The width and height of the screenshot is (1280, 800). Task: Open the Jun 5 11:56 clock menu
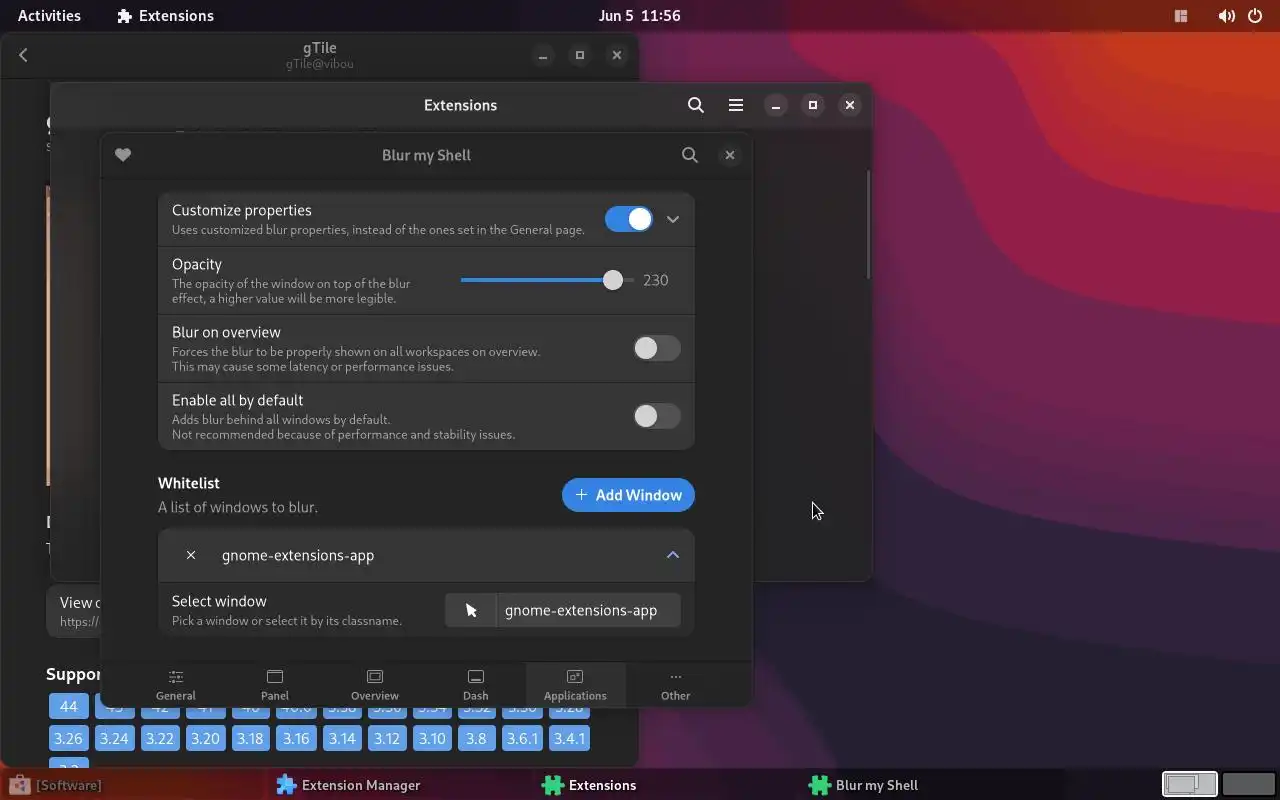pyautogui.click(x=639, y=16)
